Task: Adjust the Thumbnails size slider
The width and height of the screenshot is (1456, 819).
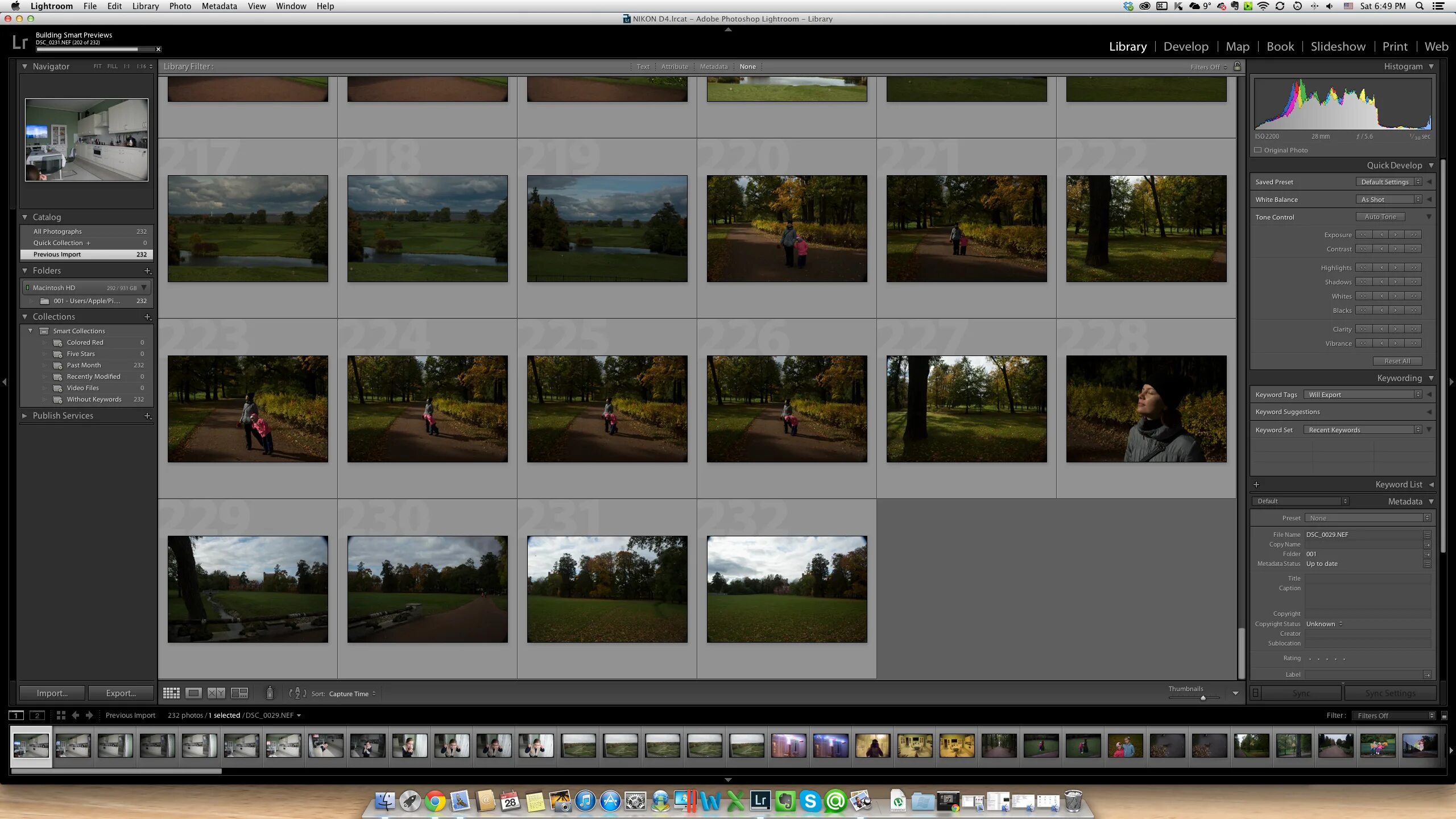Action: click(1202, 698)
